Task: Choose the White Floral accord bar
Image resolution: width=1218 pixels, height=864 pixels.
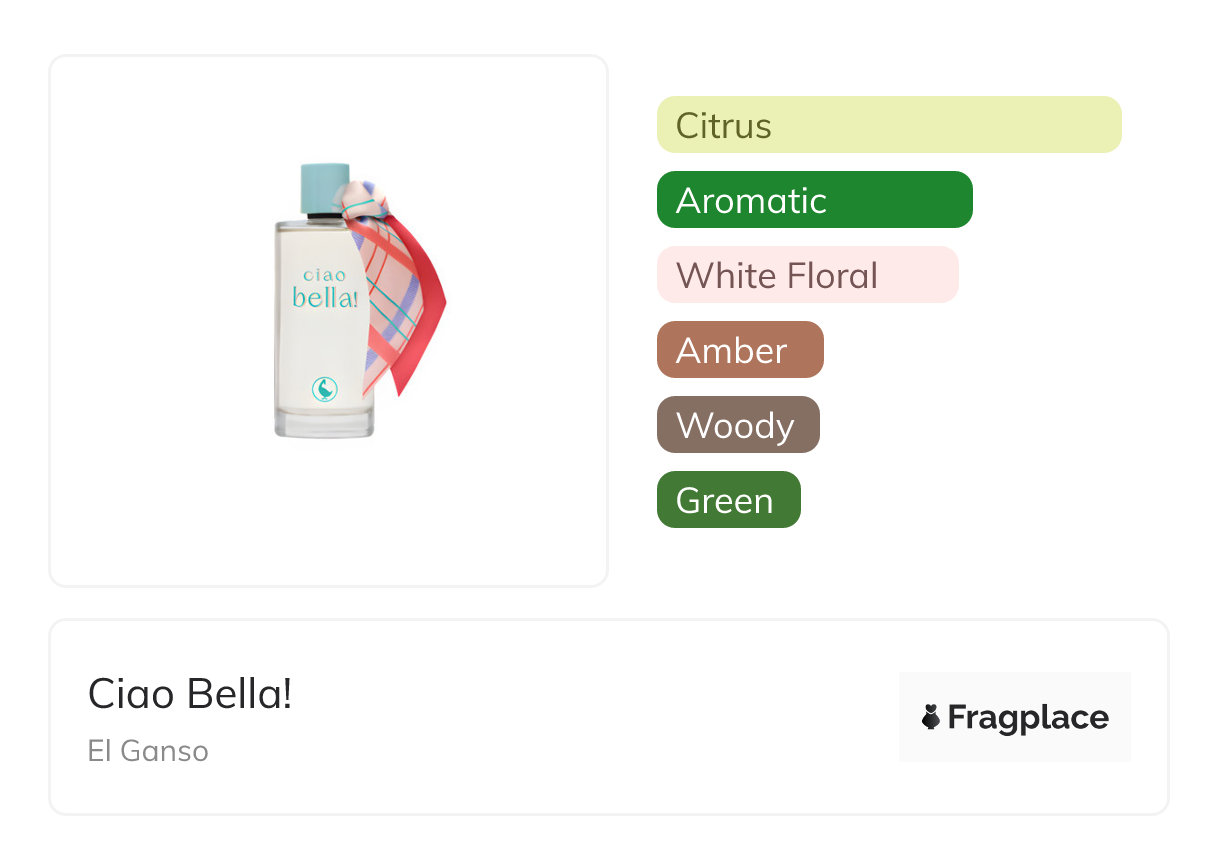Action: tap(807, 275)
